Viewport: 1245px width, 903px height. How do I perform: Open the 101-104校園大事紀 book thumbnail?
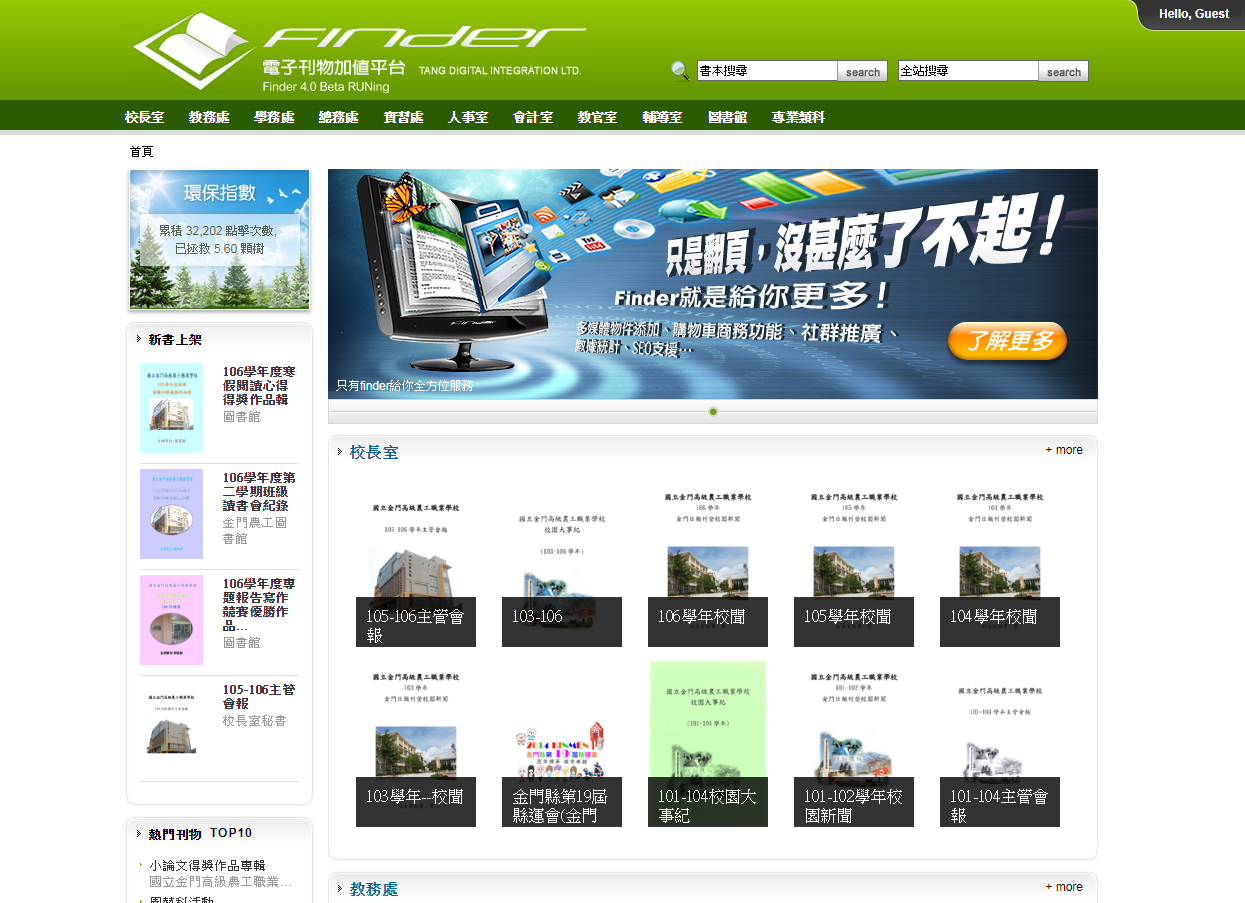click(x=708, y=744)
